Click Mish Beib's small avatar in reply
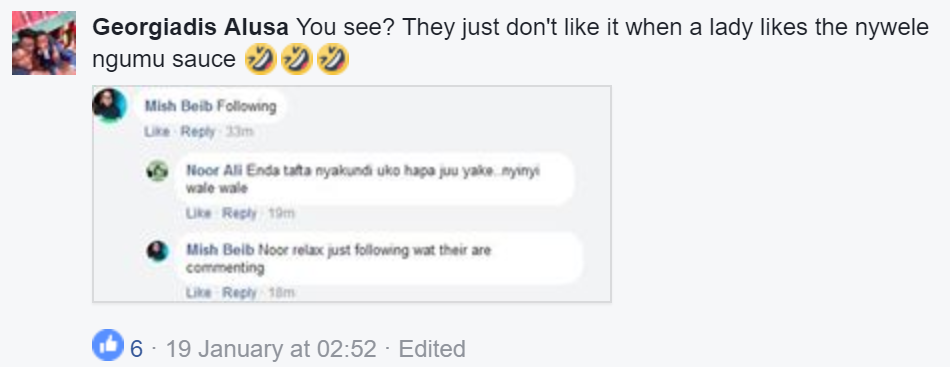 coord(158,251)
